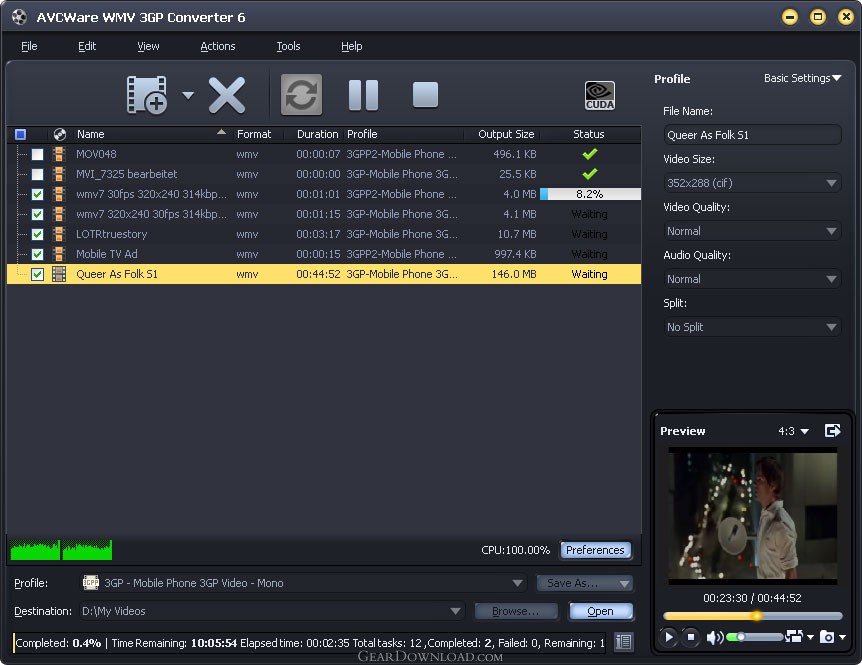Click the Remove (X) toolbar icon
The width and height of the screenshot is (862, 665).
tap(227, 95)
